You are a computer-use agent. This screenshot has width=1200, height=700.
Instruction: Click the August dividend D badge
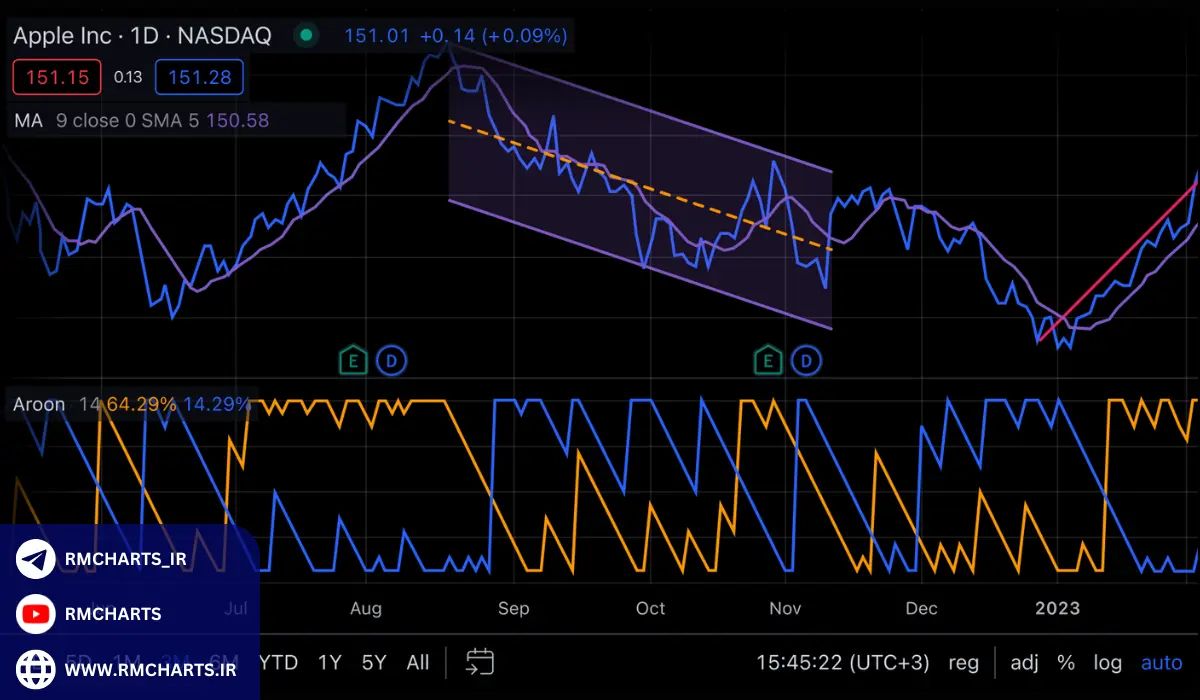click(x=391, y=360)
